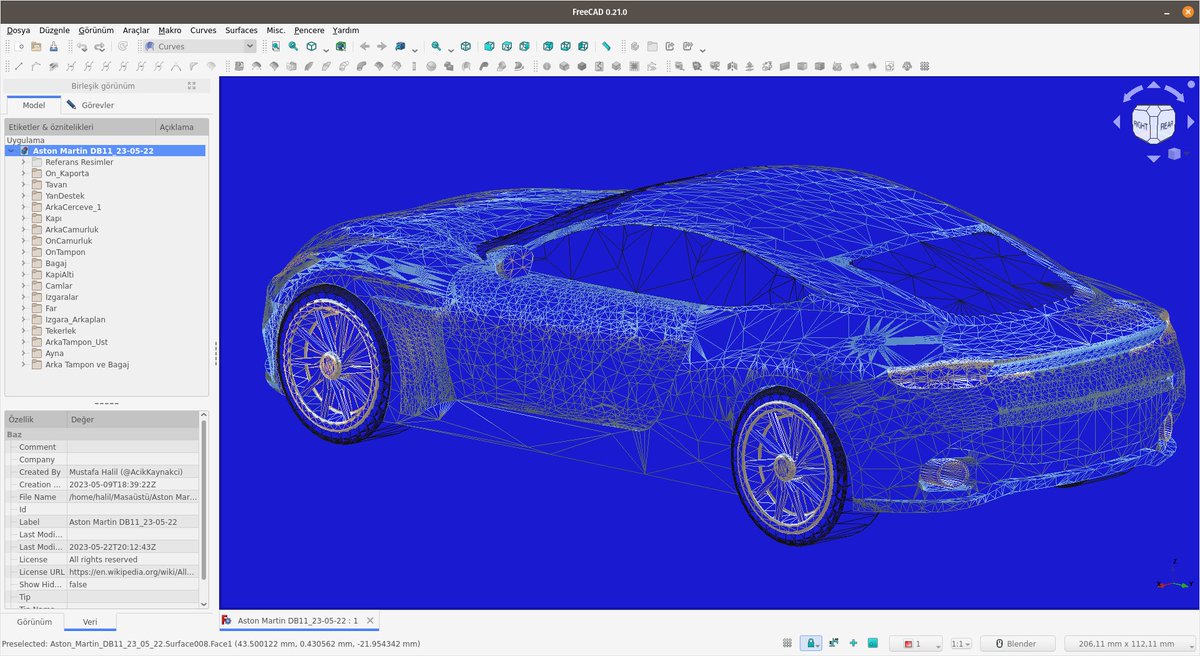Open the Araçlar menu
Viewport: 1200px width, 656px height.
pyautogui.click(x=136, y=30)
